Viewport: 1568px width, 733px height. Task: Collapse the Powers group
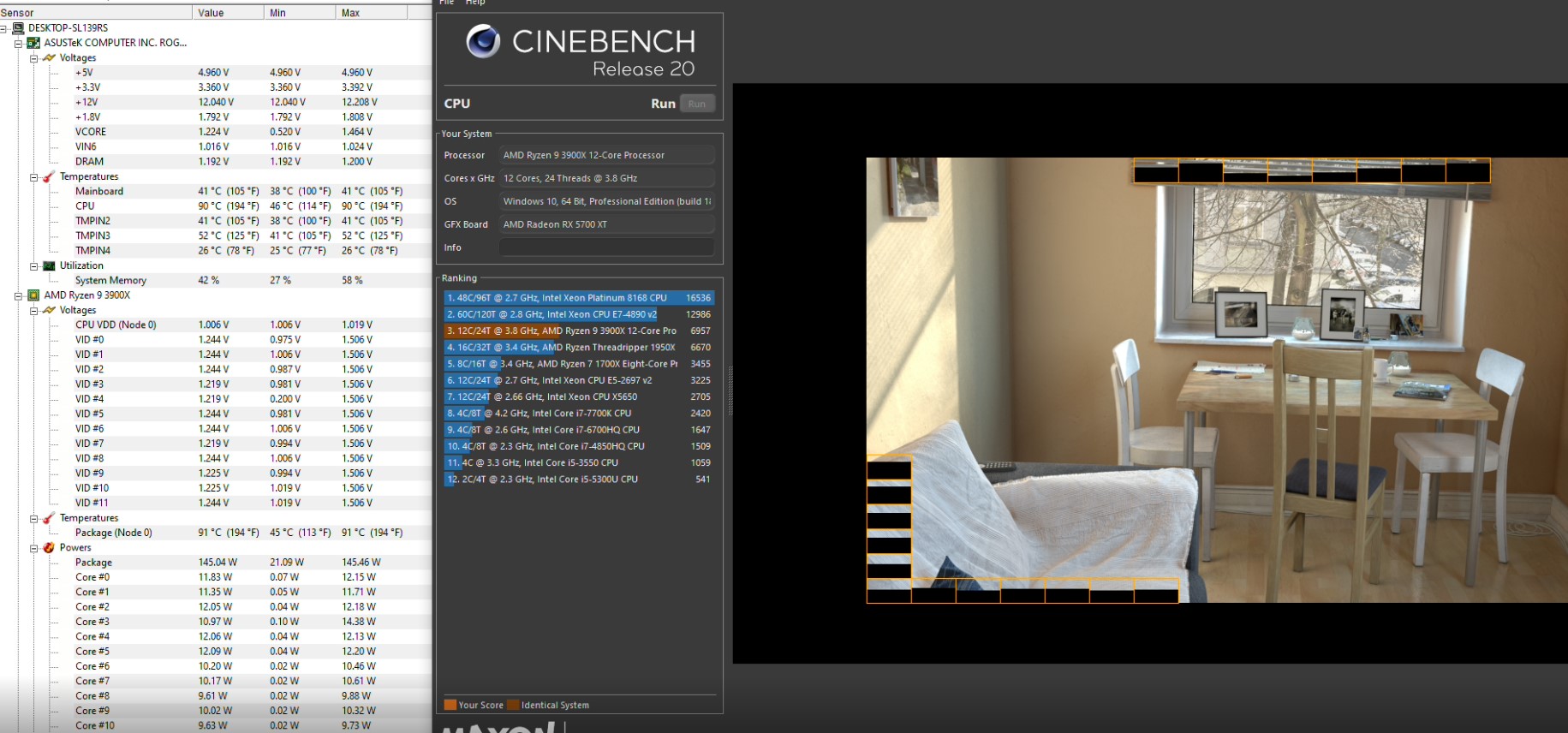pos(33,548)
